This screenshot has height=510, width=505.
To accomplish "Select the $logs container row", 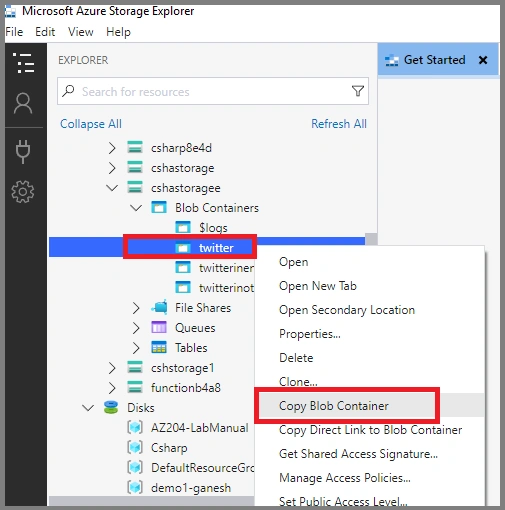I will pos(207,227).
